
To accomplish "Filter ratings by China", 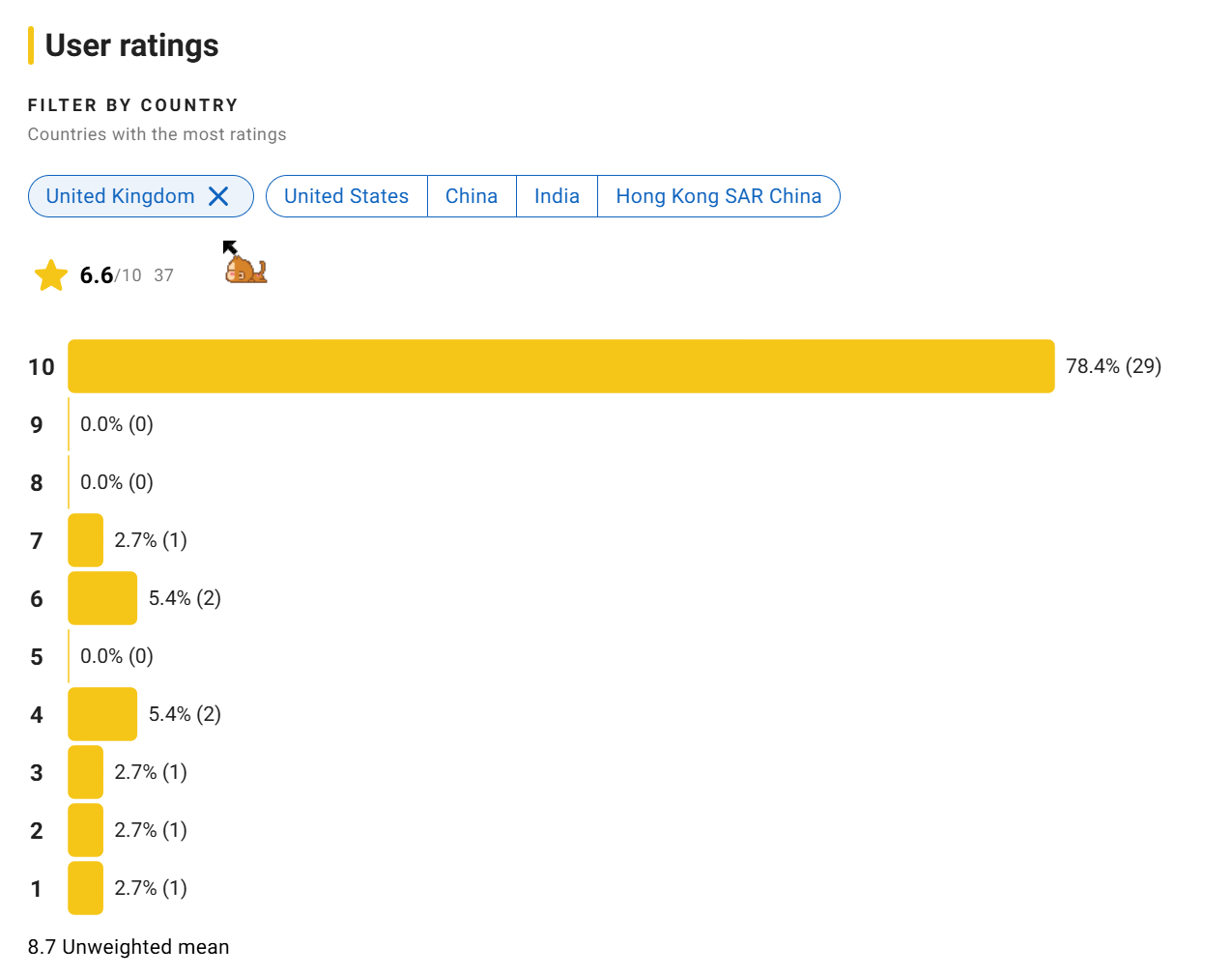I will [472, 196].
